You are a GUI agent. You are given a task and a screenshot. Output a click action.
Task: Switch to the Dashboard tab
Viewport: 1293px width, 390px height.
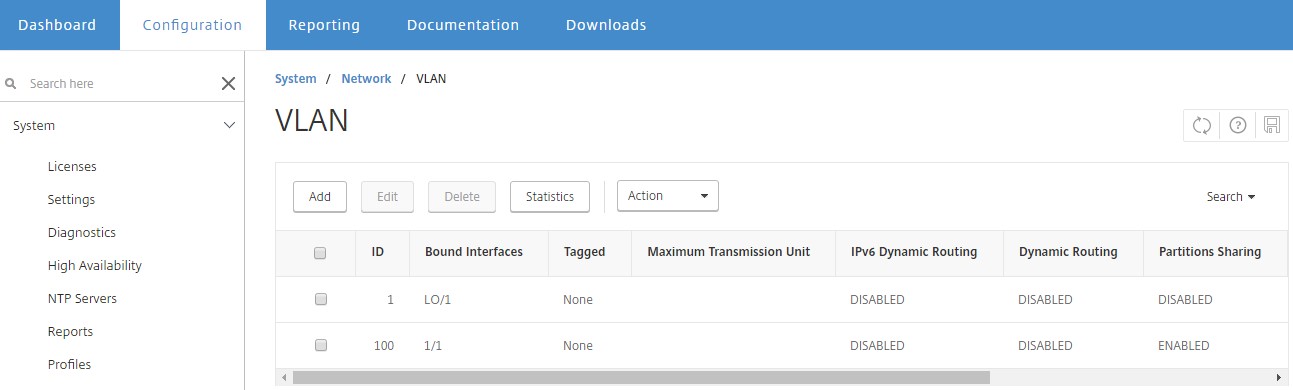click(57, 25)
